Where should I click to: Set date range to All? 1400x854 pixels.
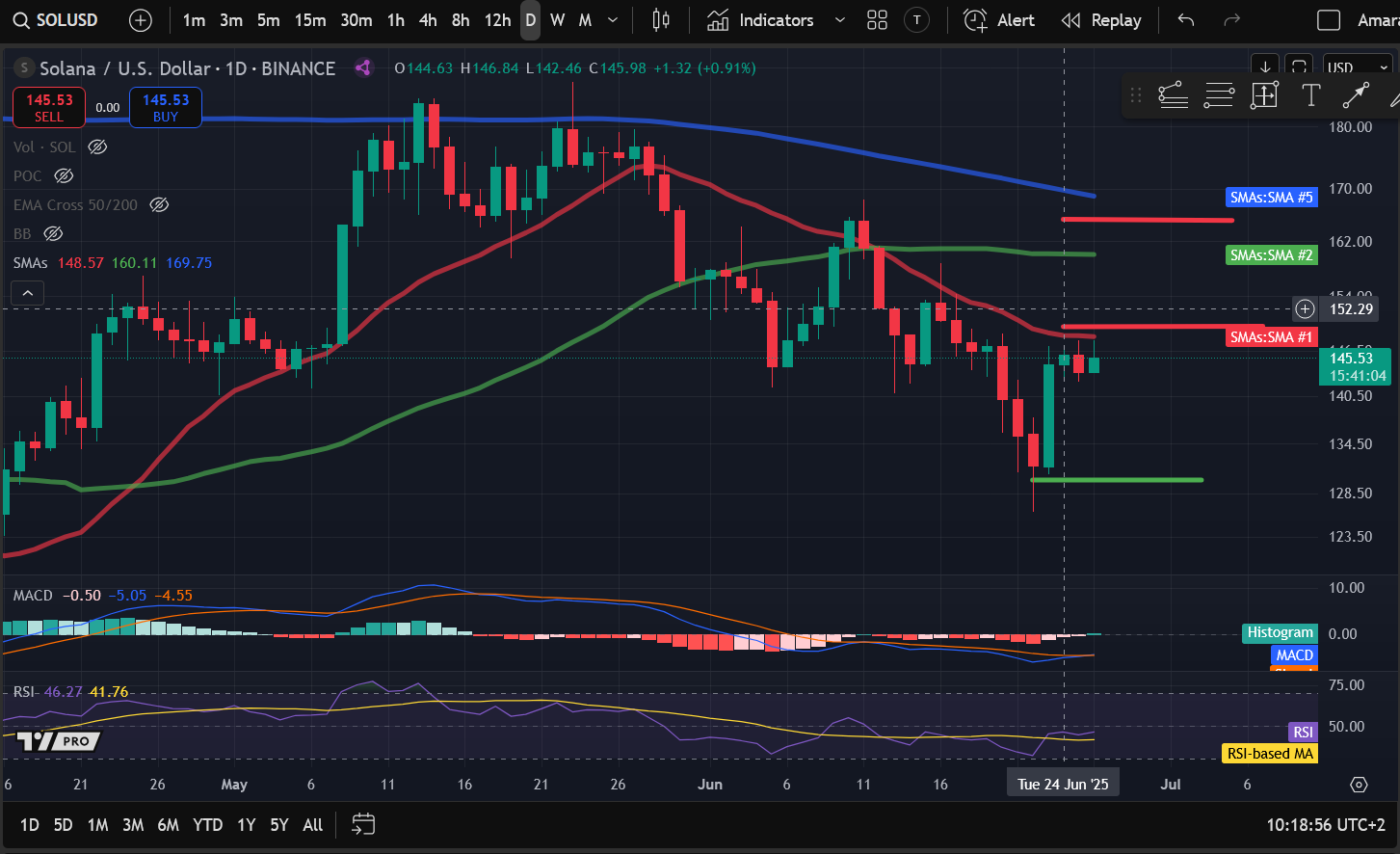point(312,824)
